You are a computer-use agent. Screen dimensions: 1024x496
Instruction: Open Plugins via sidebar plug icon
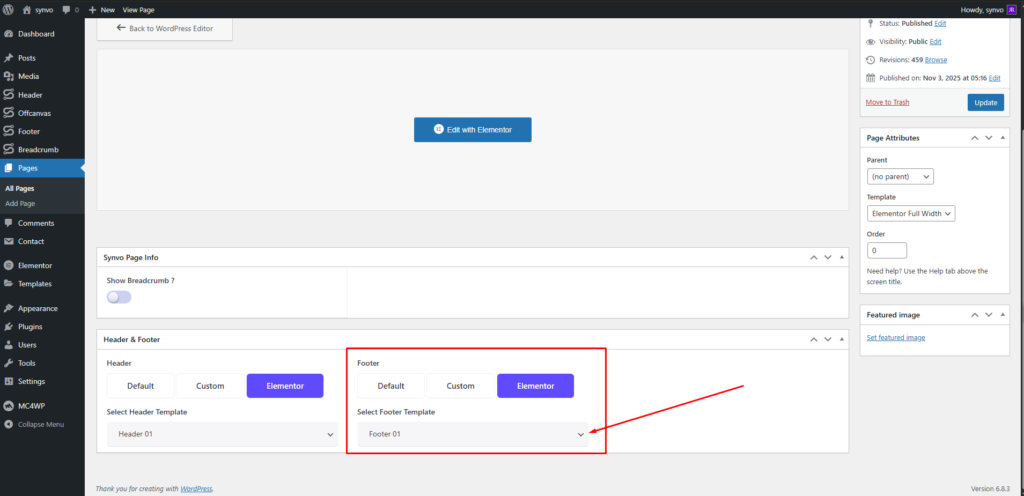coord(9,326)
